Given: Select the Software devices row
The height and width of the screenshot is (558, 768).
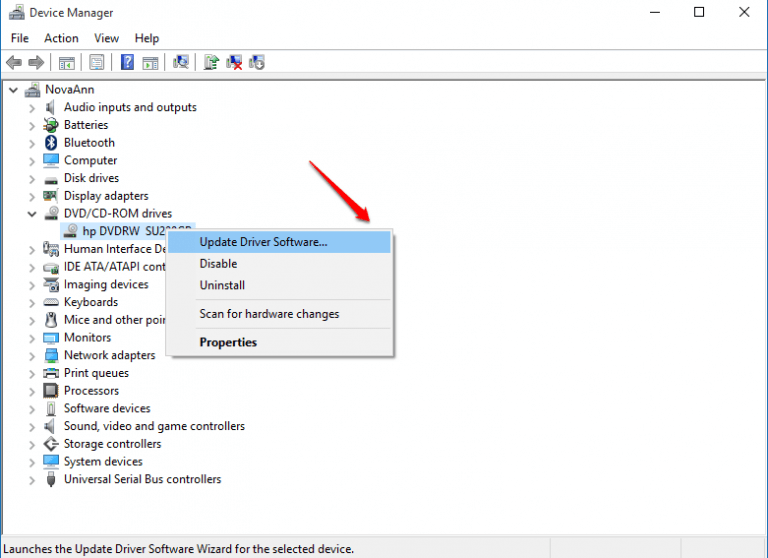Looking at the screenshot, I should point(107,408).
